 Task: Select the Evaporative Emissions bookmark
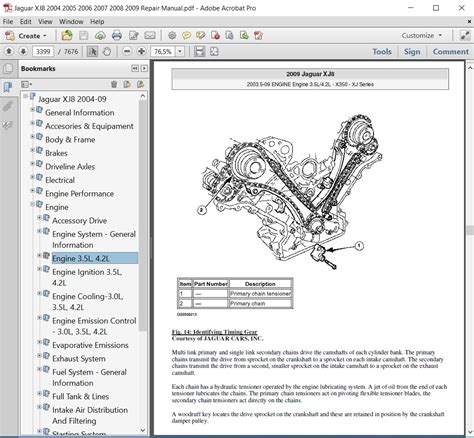[90, 345]
